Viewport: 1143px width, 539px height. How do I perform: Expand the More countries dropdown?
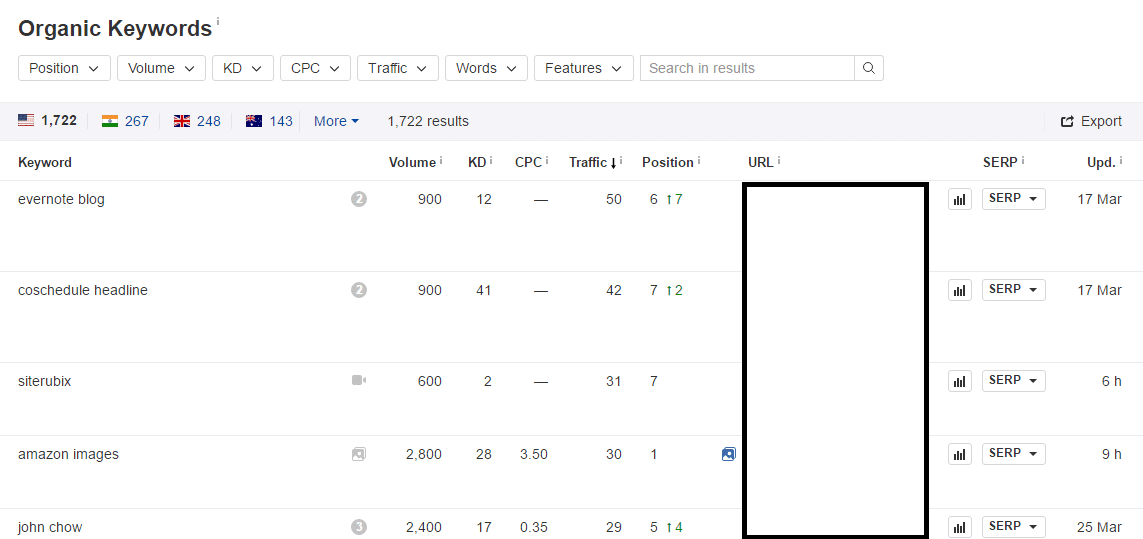336,121
